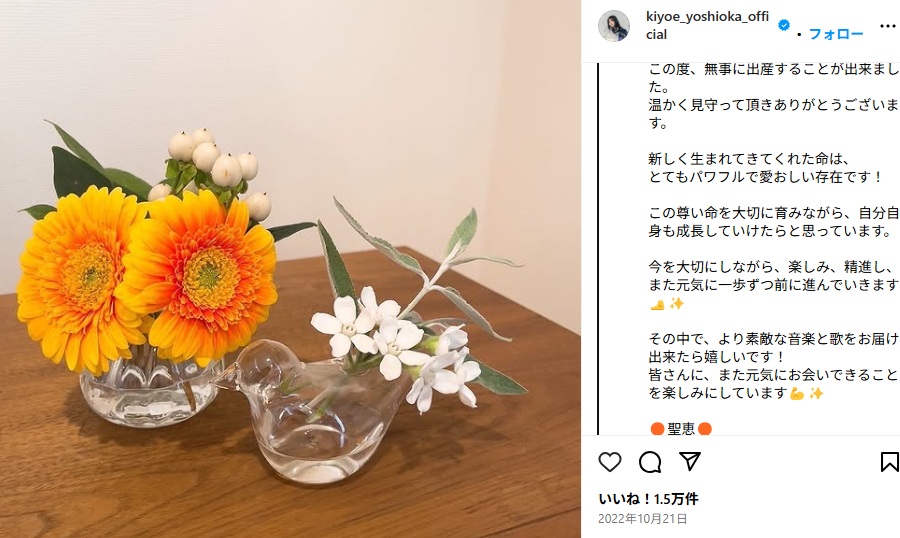This screenshot has height=538, width=900.
Task: Save the post with the bookmark icon
Action: coord(889,462)
